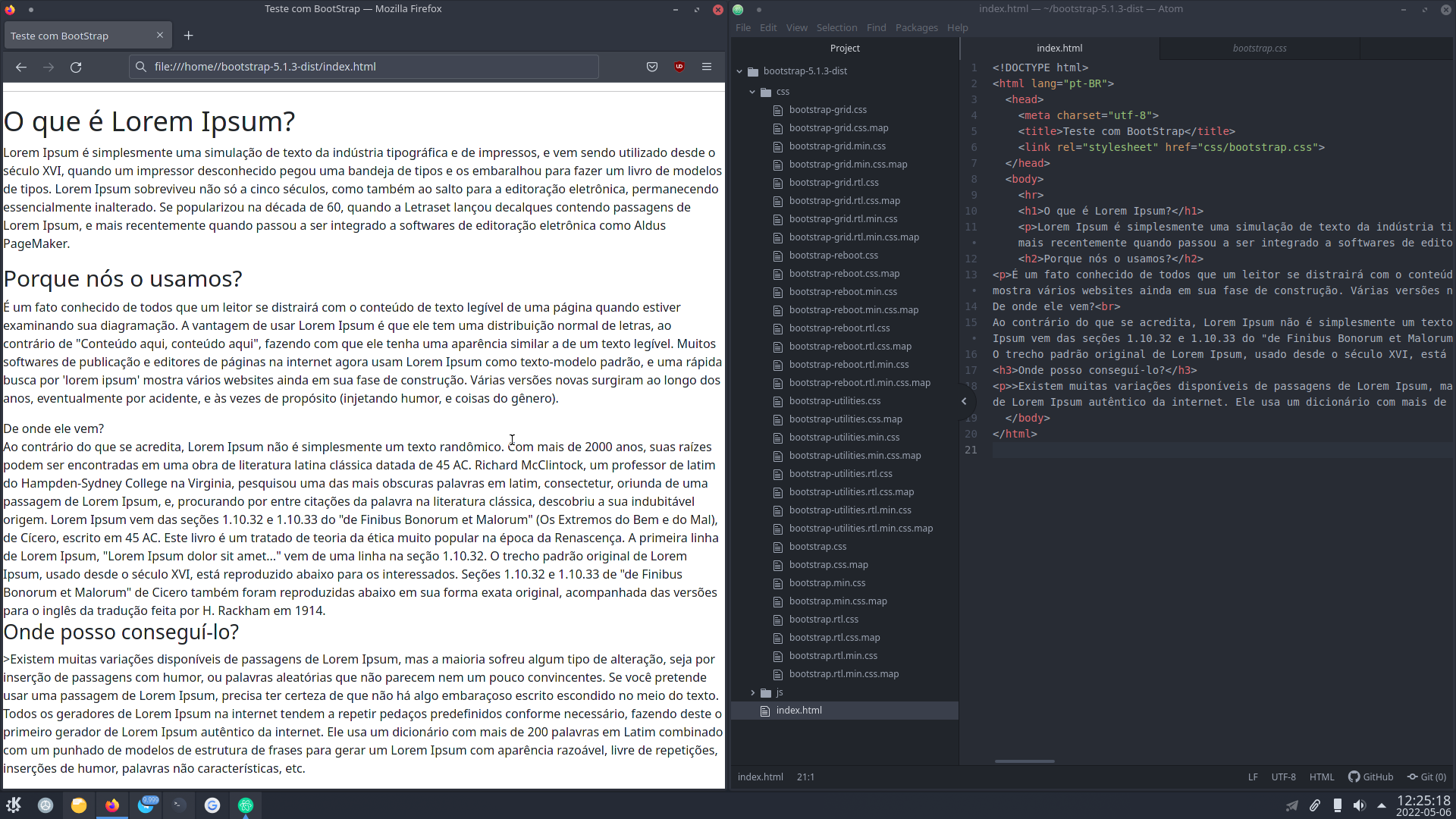Image resolution: width=1456 pixels, height=819 pixels.
Task: Reload the Firefox page
Action: click(76, 67)
